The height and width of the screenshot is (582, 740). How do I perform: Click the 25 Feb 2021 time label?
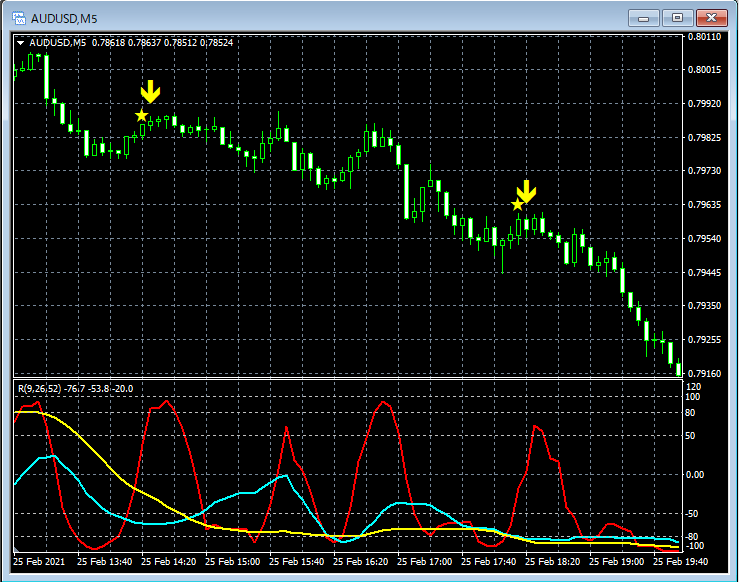[x=39, y=562]
